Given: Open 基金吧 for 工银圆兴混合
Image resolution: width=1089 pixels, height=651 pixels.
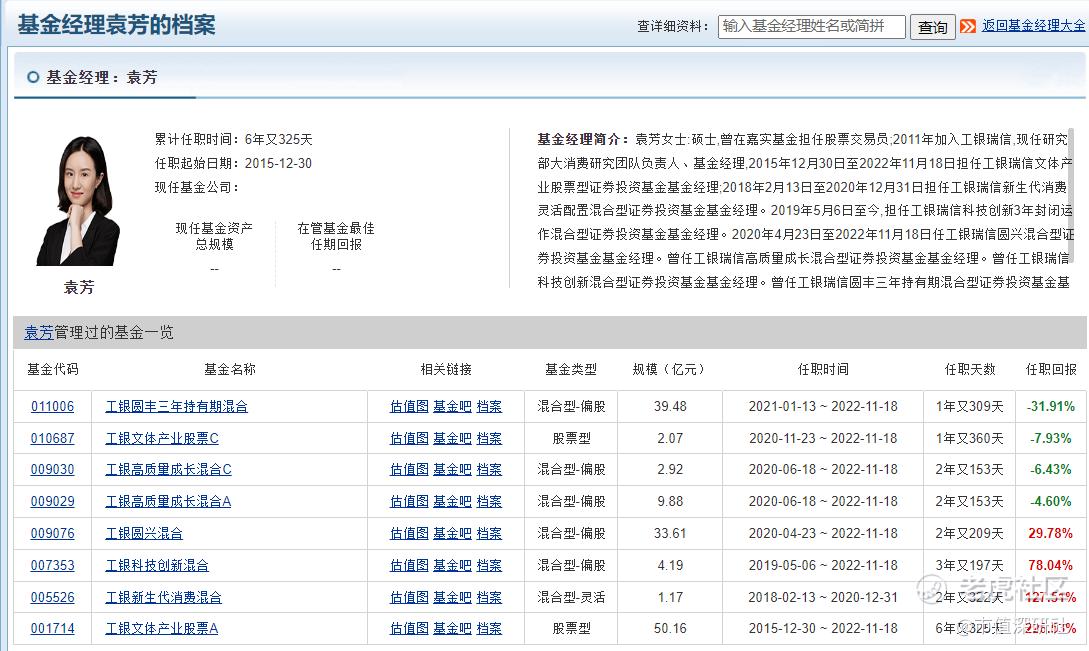Looking at the screenshot, I should click(x=452, y=534).
